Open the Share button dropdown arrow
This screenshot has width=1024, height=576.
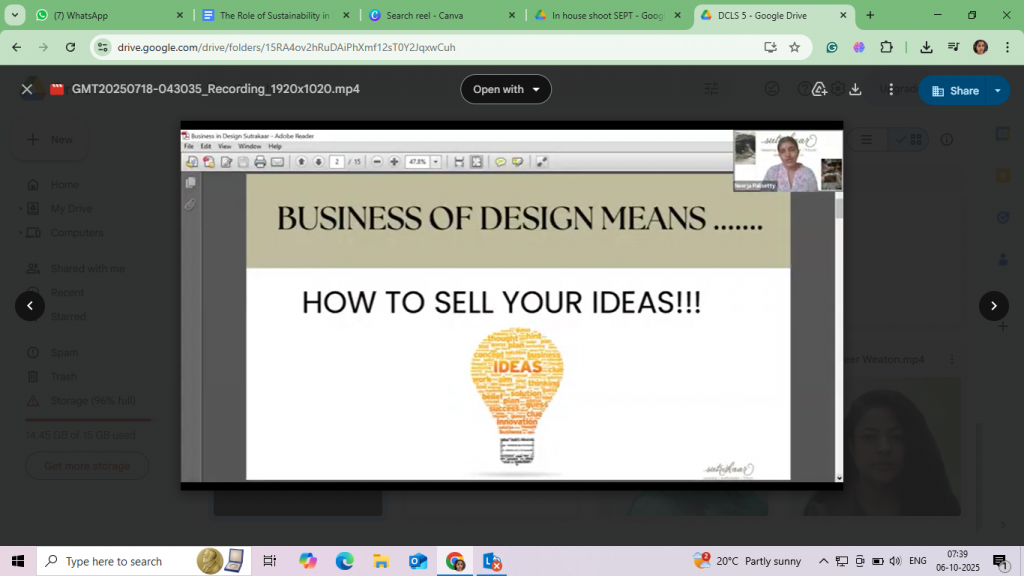pyautogui.click(x=997, y=90)
